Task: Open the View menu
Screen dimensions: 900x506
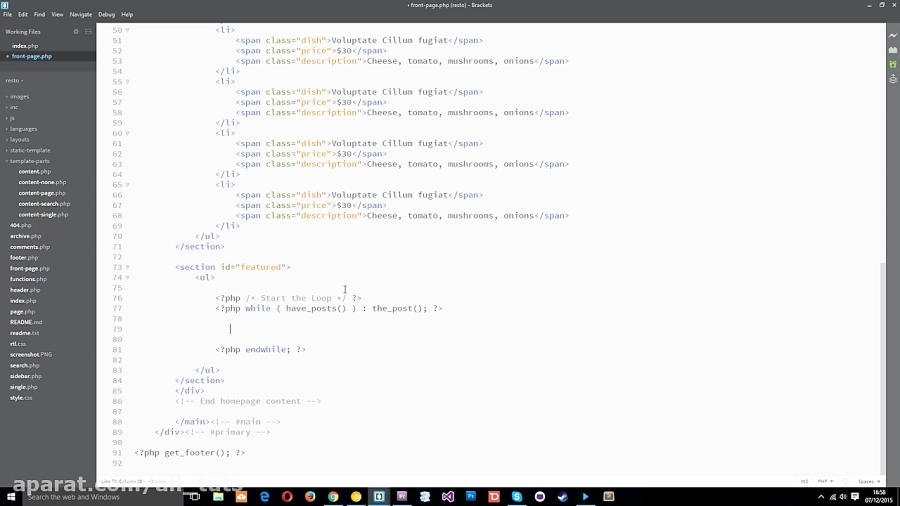Action: (x=57, y=14)
